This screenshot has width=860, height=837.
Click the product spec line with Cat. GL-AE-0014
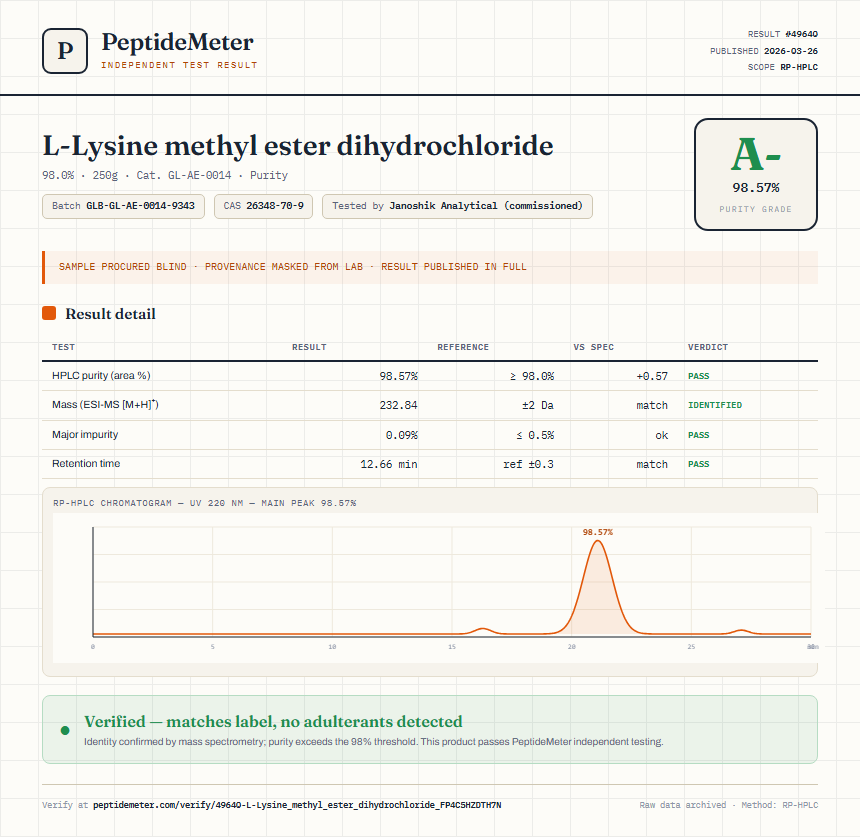click(x=165, y=175)
